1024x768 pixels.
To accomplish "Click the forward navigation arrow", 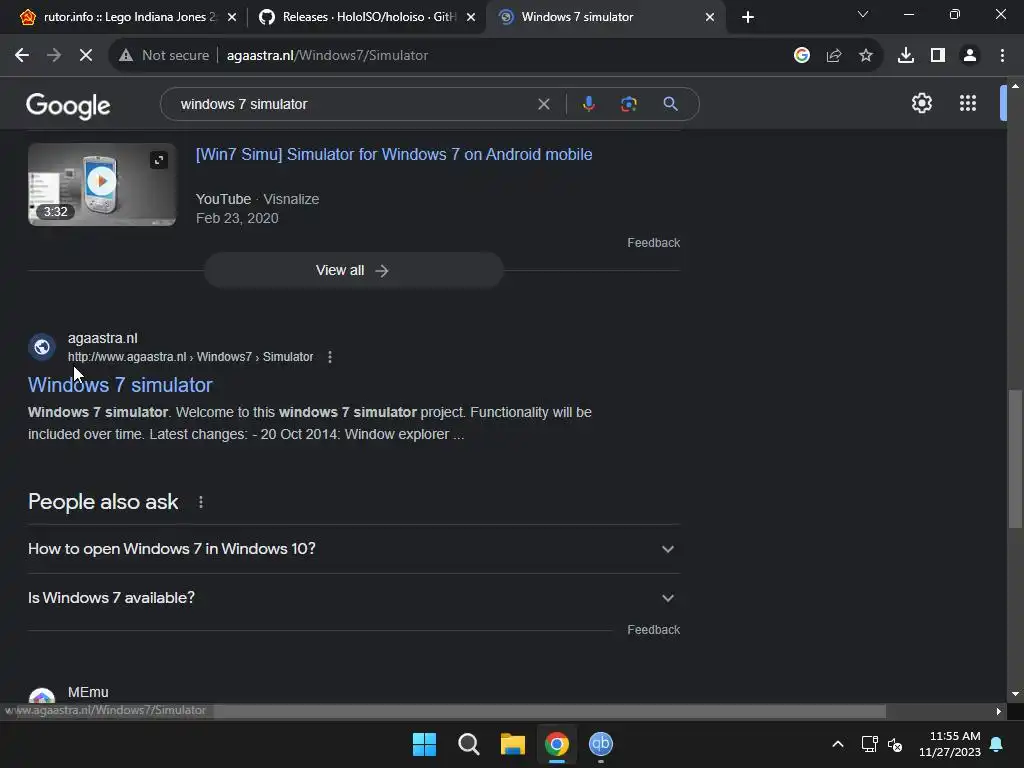I will point(54,56).
